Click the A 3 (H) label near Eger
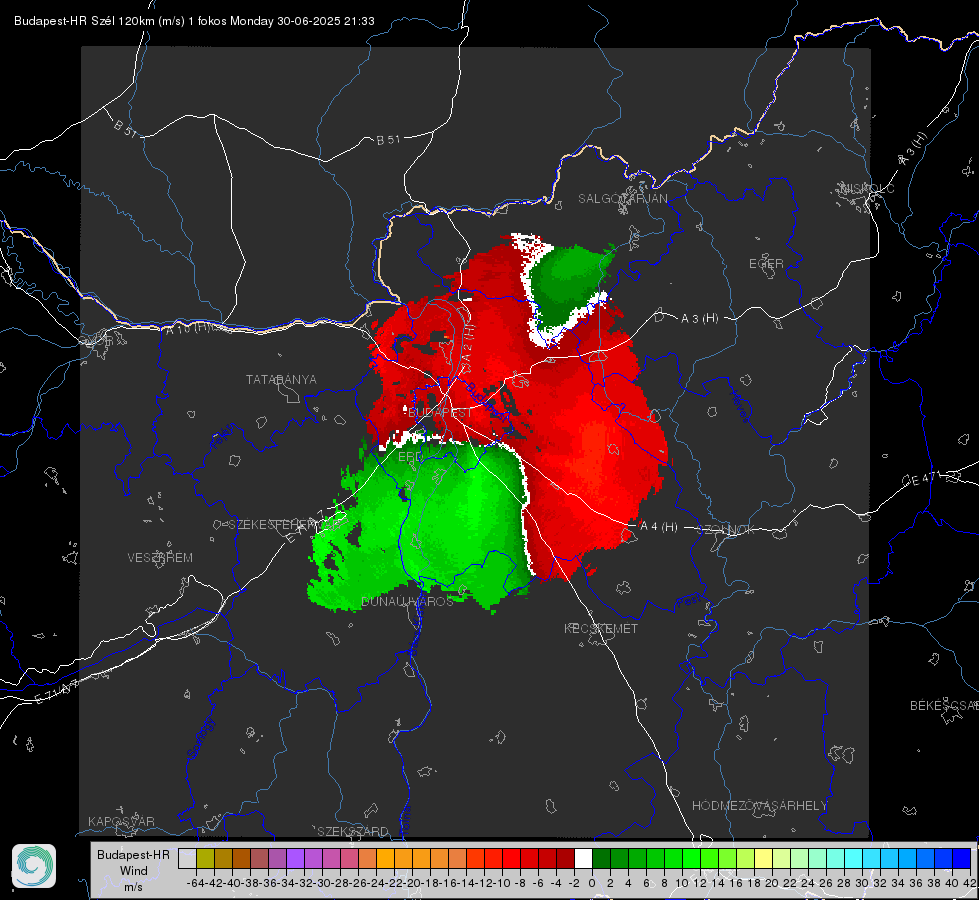 coord(699,319)
